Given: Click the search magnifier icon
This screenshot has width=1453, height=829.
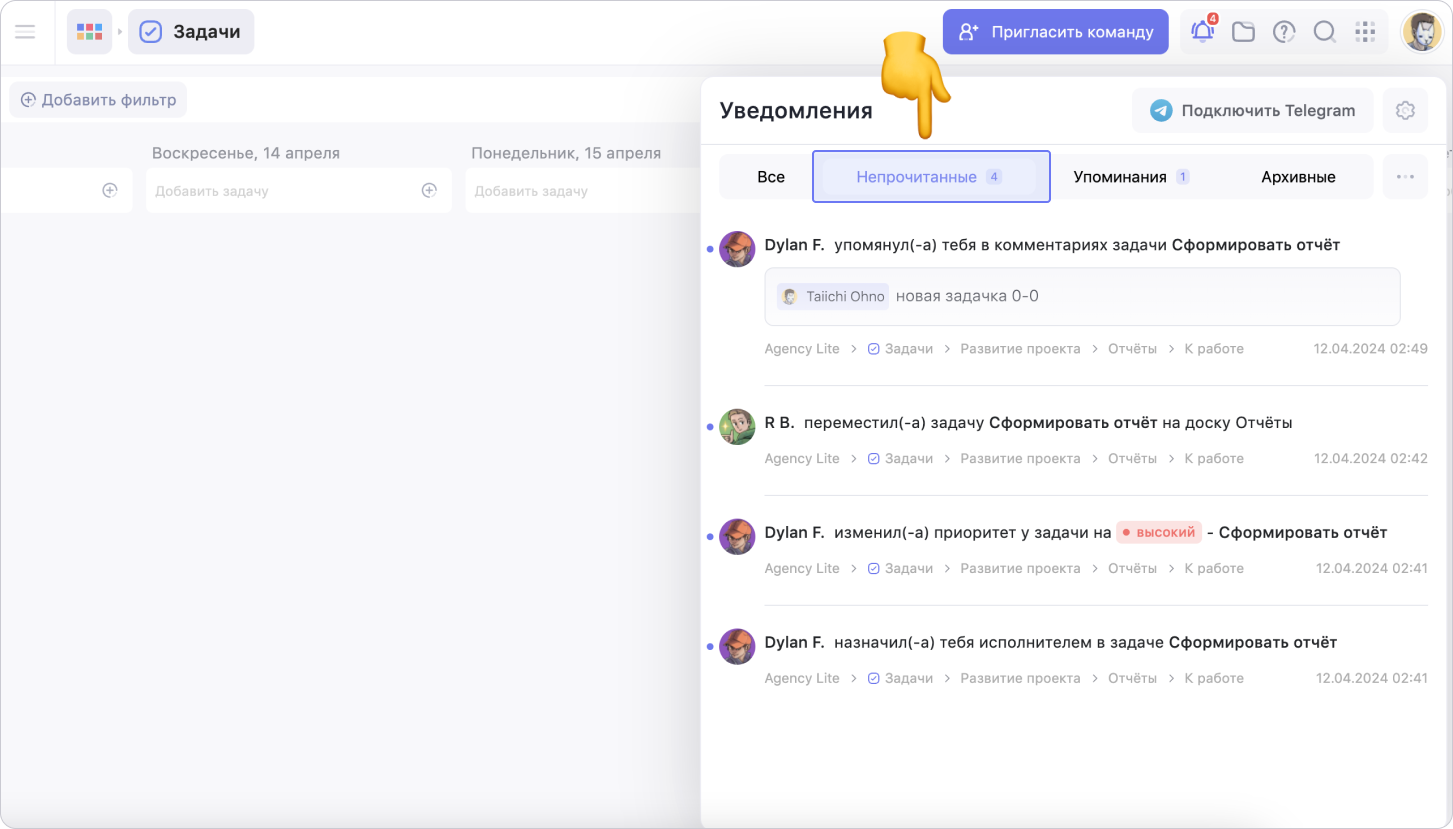Looking at the screenshot, I should 1324,32.
